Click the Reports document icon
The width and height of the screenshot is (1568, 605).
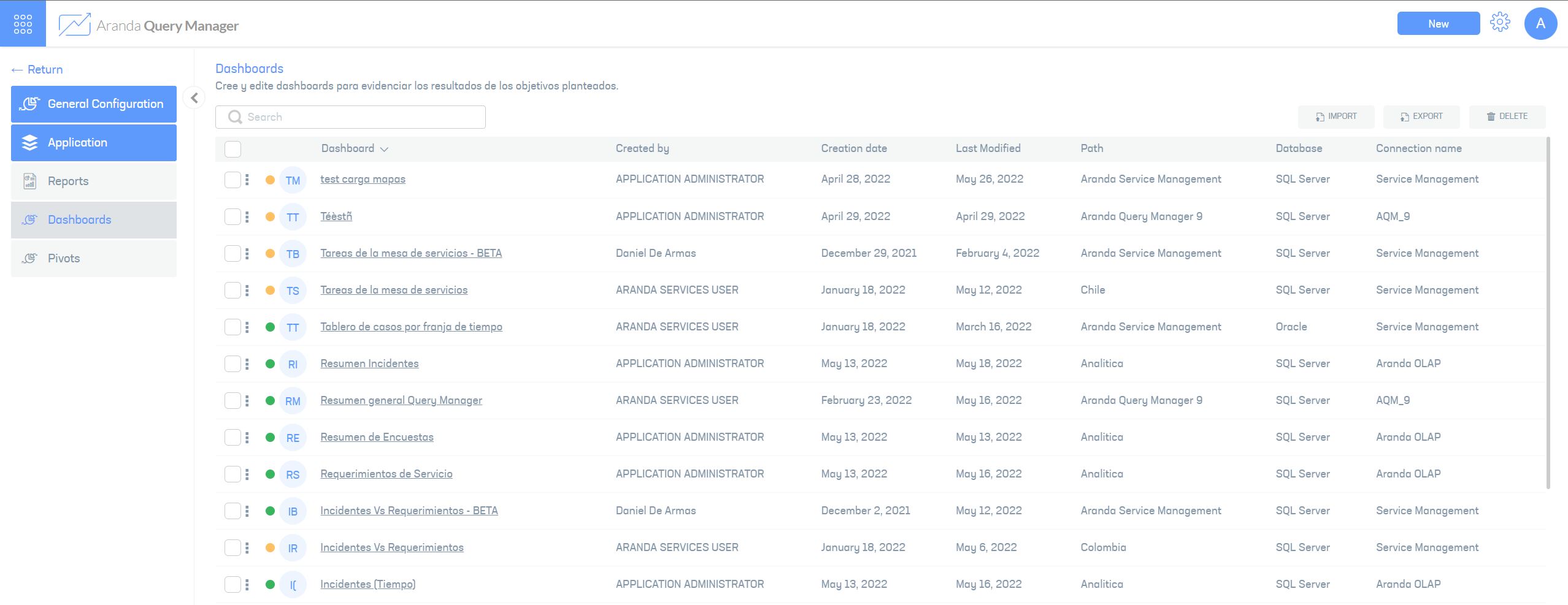click(x=29, y=181)
